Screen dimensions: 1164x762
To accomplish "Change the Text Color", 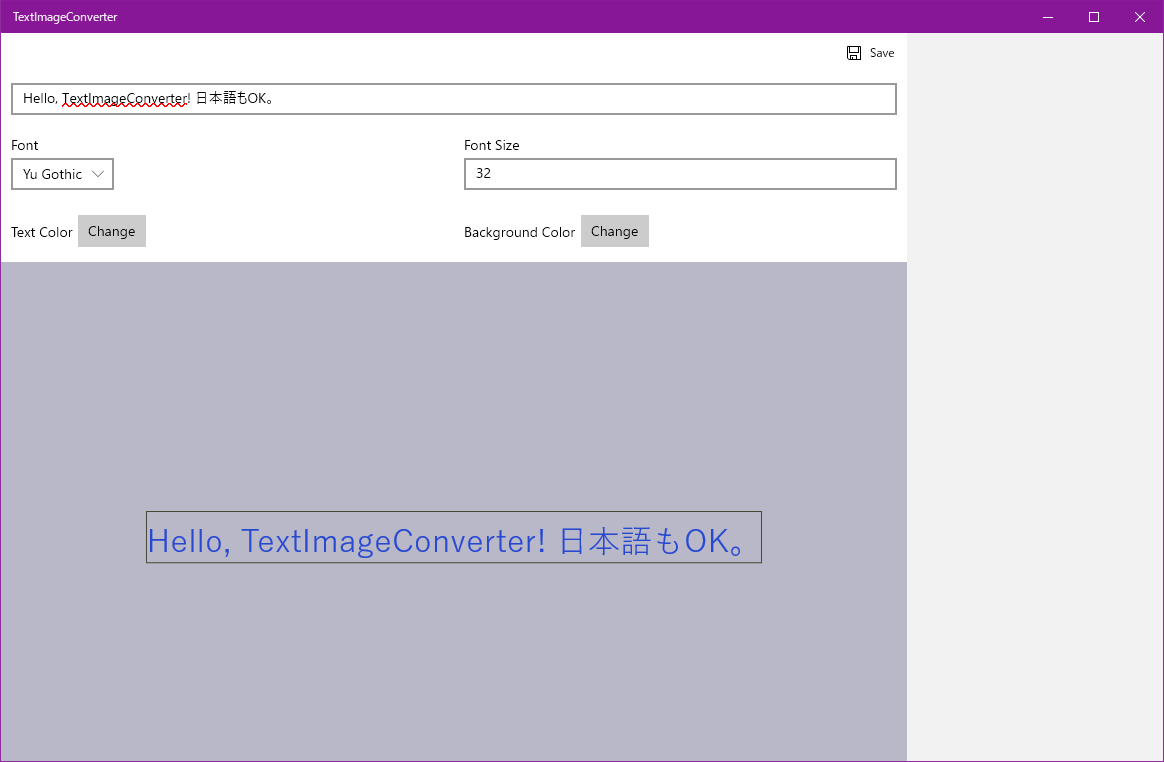I will [111, 231].
